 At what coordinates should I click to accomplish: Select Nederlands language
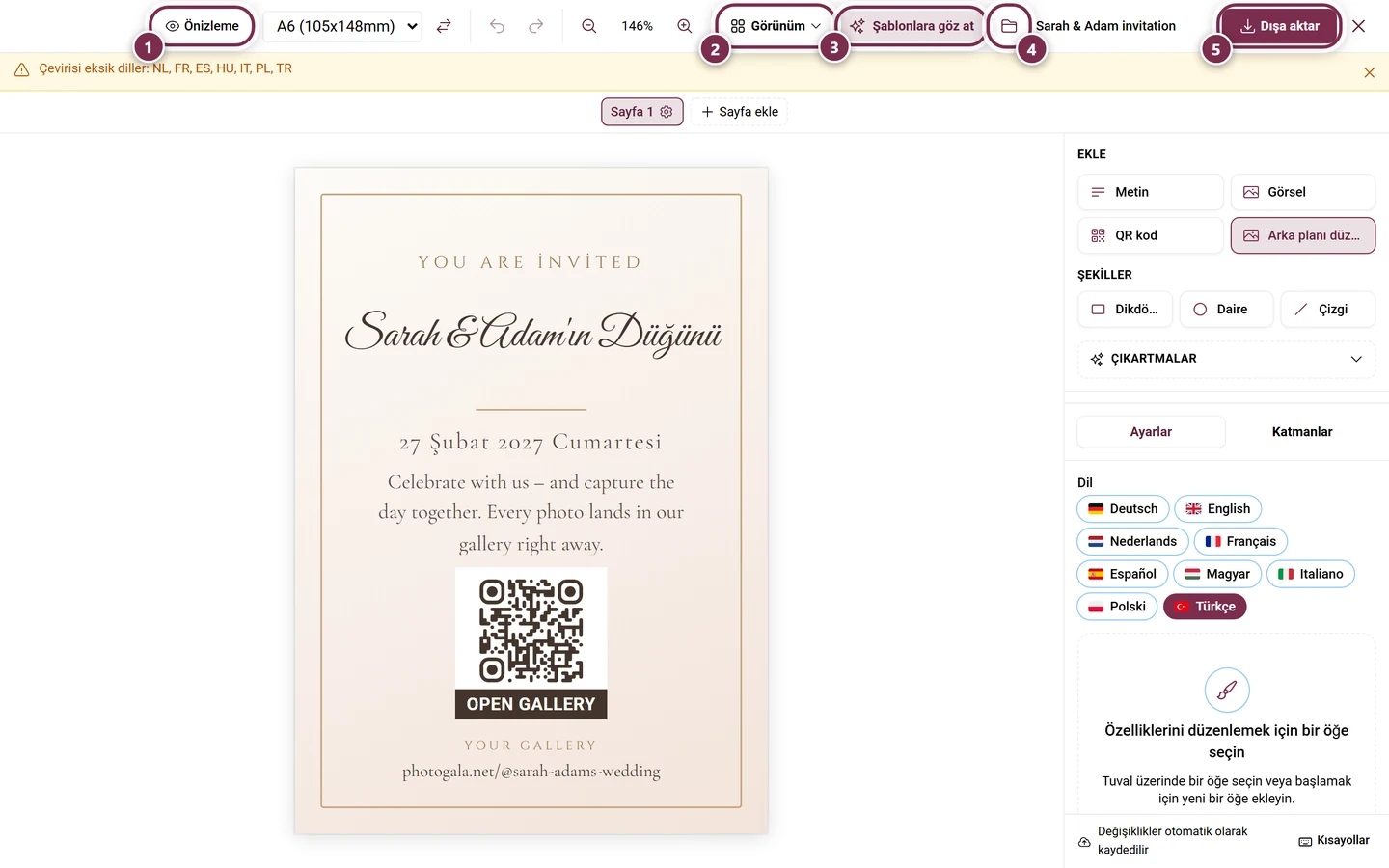(1132, 542)
